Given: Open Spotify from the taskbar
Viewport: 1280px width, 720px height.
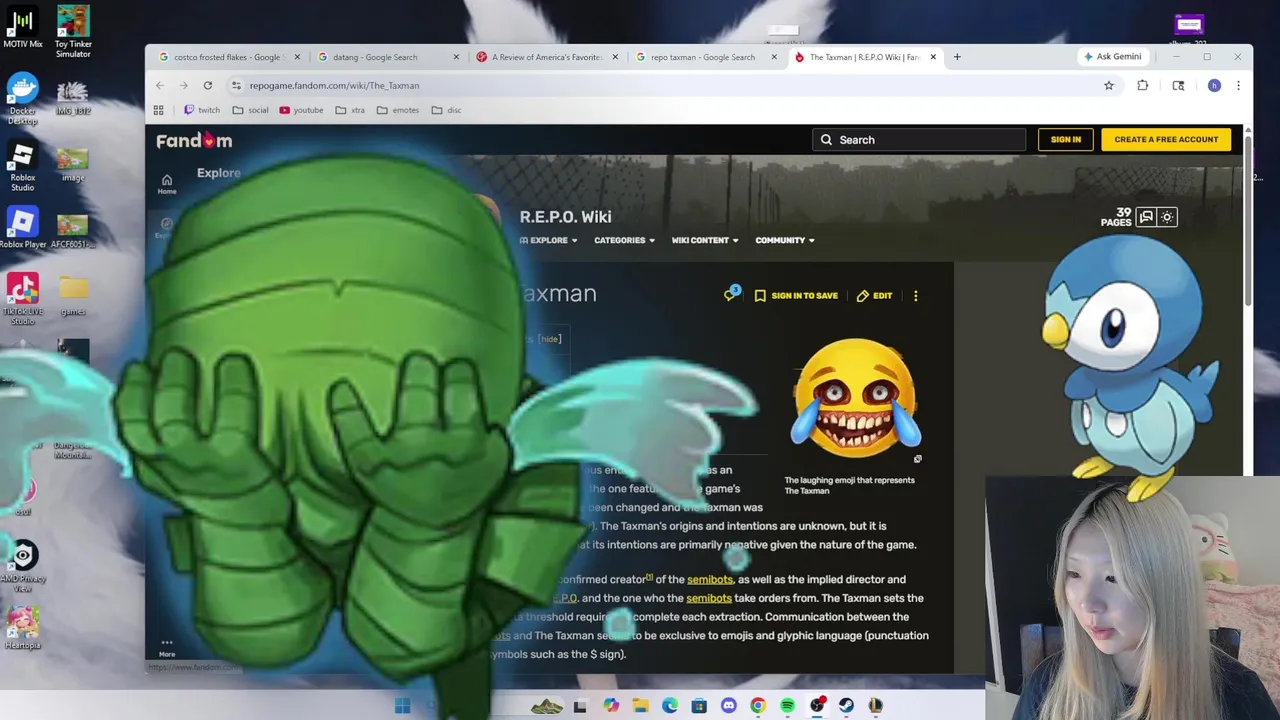Looking at the screenshot, I should (787, 706).
